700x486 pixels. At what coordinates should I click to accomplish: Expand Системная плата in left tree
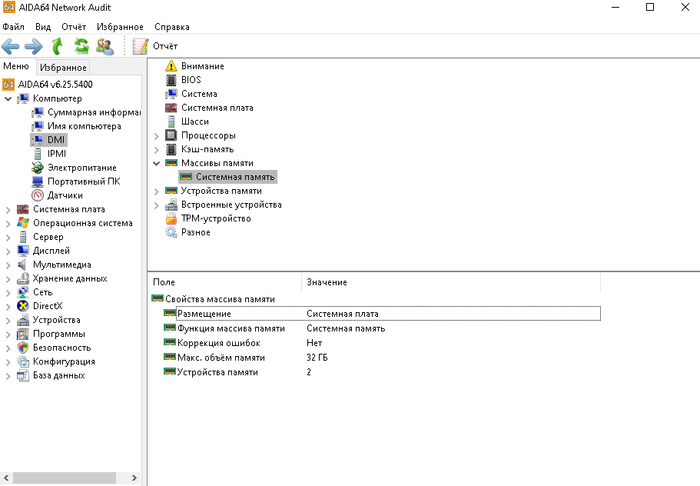8,209
